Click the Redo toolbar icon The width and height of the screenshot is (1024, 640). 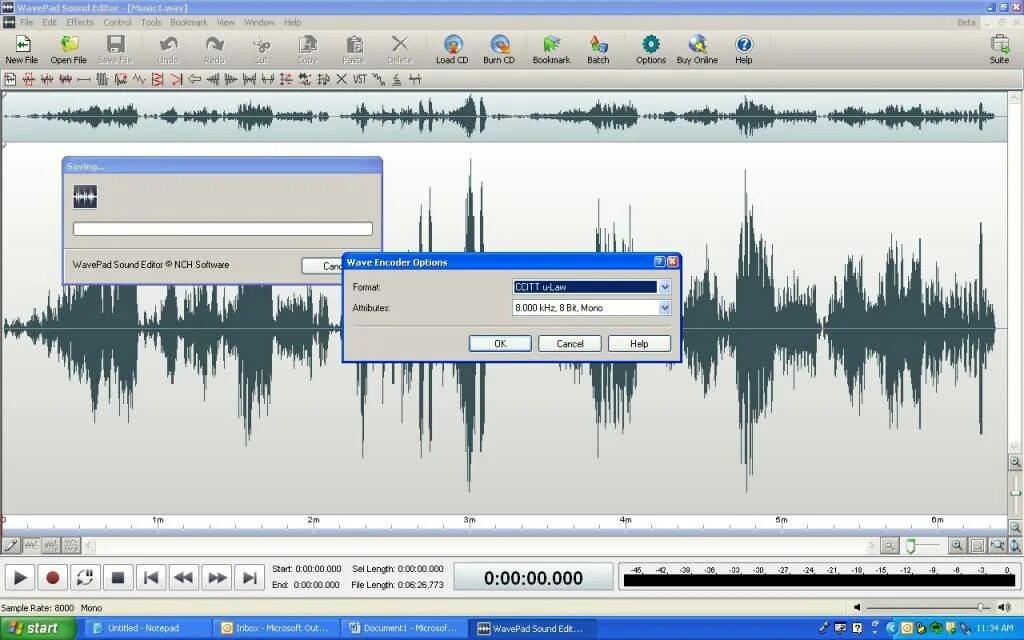click(x=214, y=50)
